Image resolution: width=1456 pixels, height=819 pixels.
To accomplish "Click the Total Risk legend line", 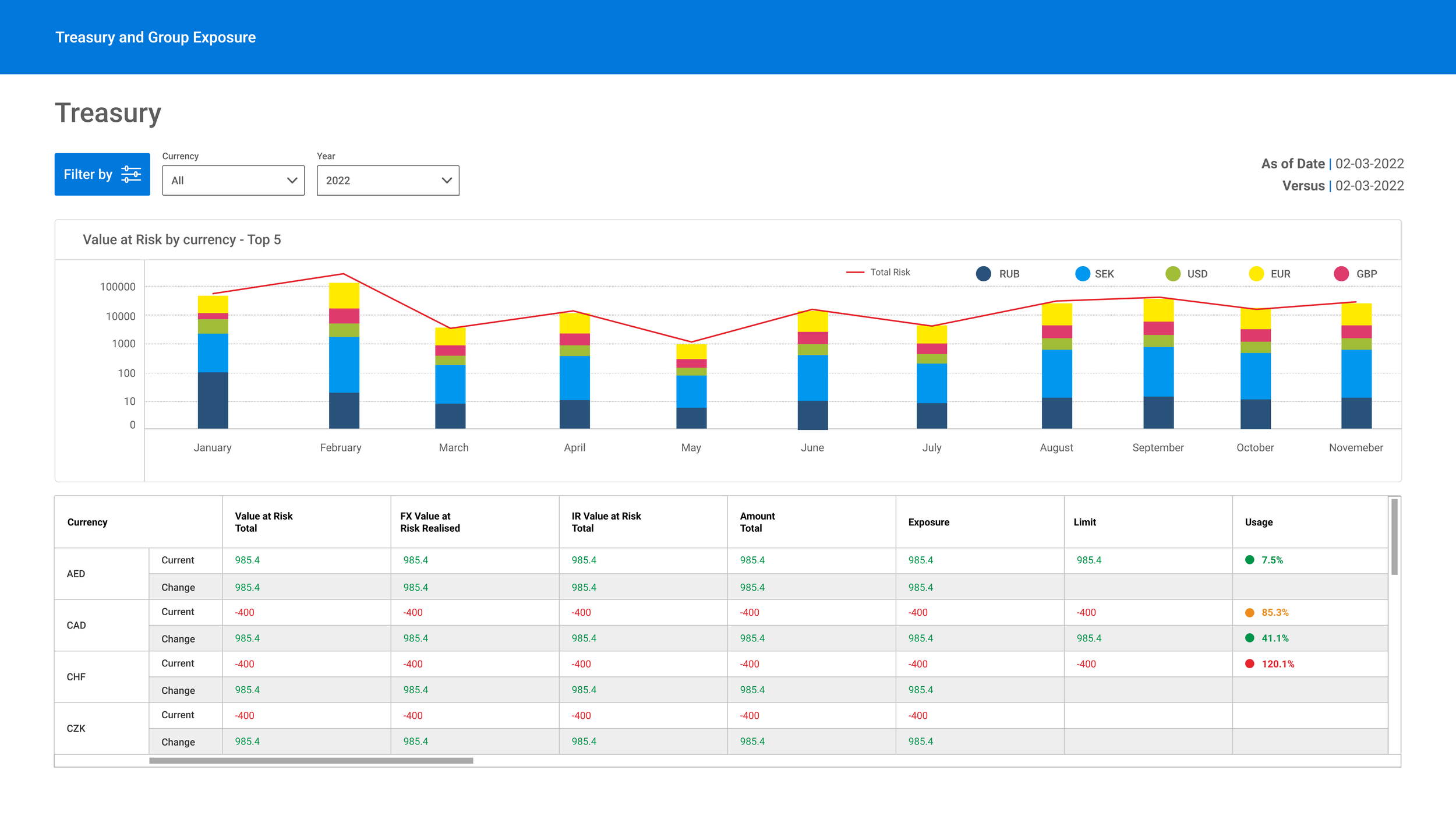I will click(854, 272).
